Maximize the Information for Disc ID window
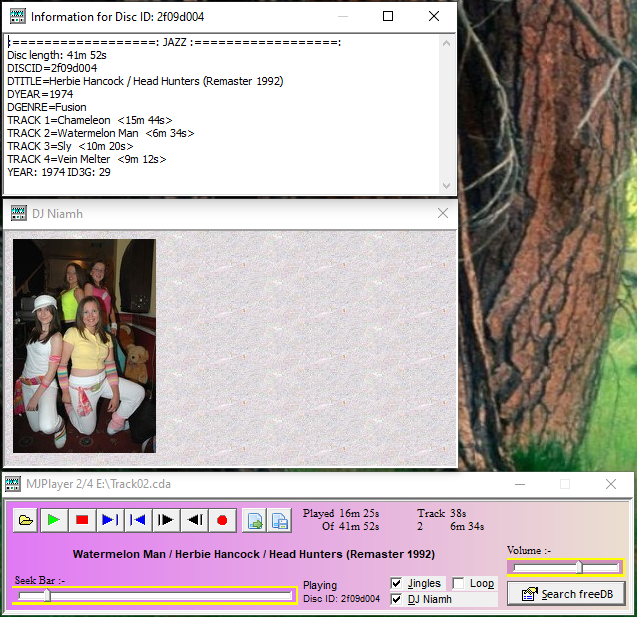The width and height of the screenshot is (637, 617). [388, 16]
